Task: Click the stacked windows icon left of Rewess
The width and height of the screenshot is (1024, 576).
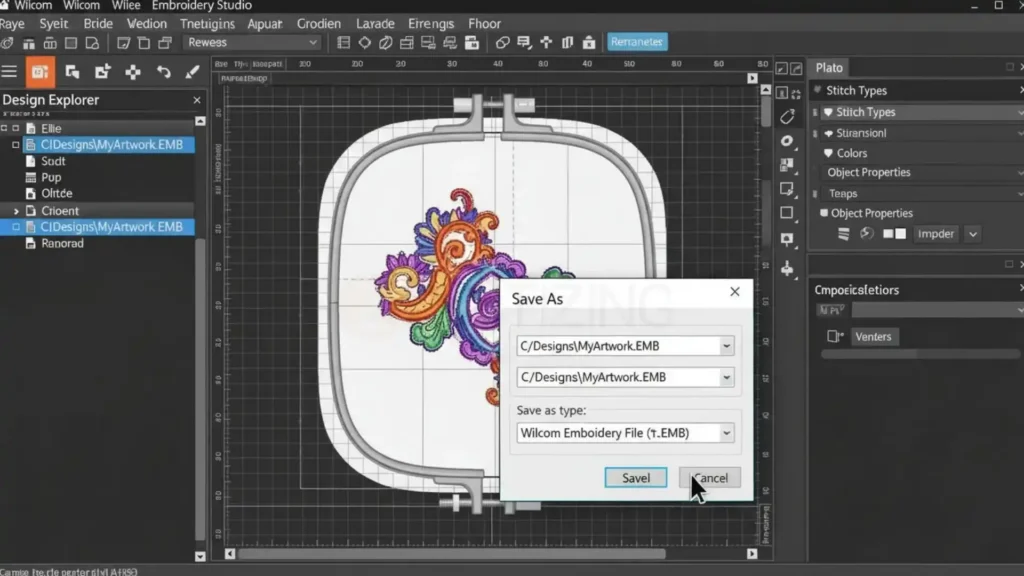Action: tap(165, 42)
